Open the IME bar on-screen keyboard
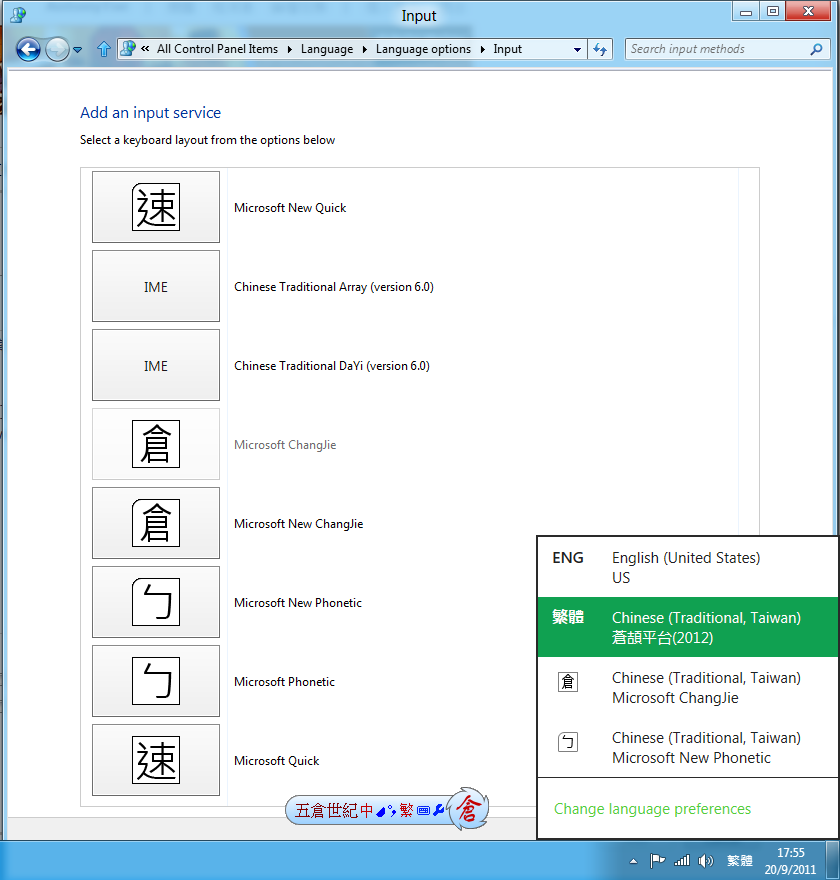This screenshot has width=840, height=880. pos(424,810)
